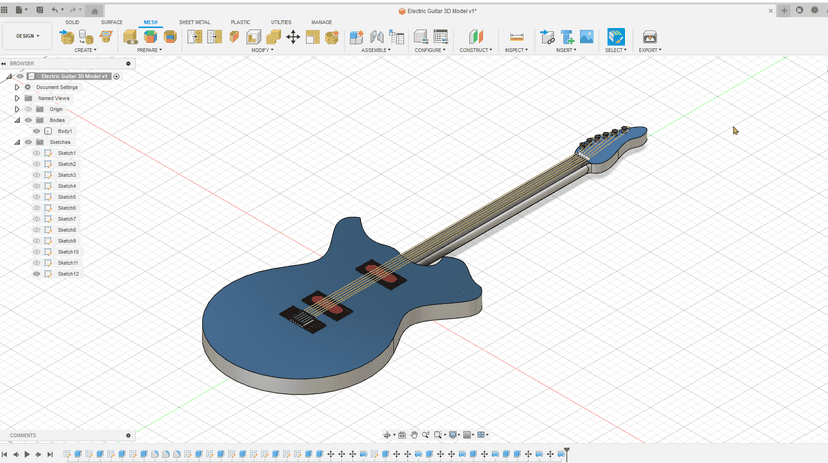Toggle visibility of Sketch12
This screenshot has height=463, width=828.
point(37,274)
